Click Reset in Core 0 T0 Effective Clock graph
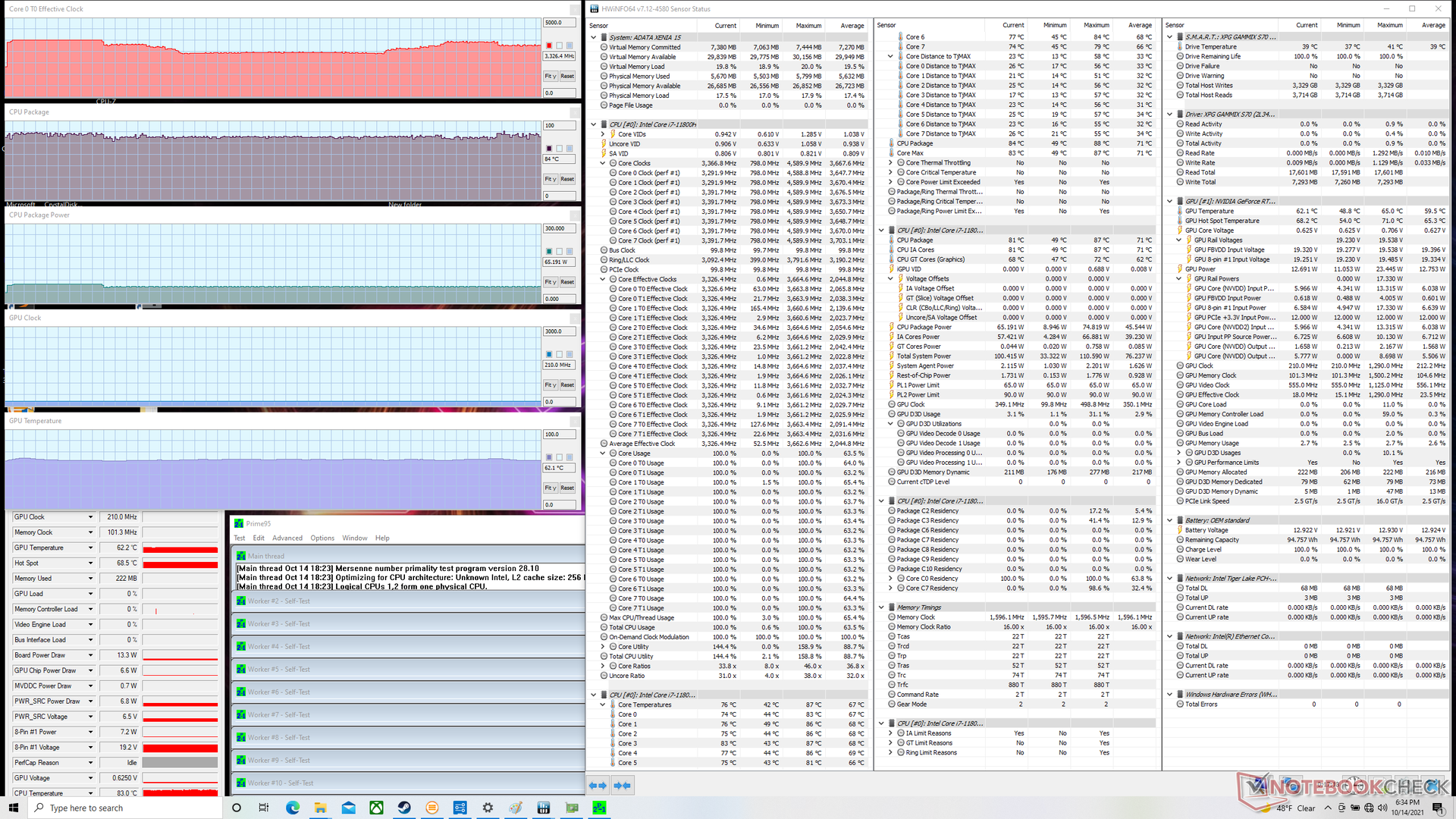The image size is (1456, 819). (x=567, y=77)
